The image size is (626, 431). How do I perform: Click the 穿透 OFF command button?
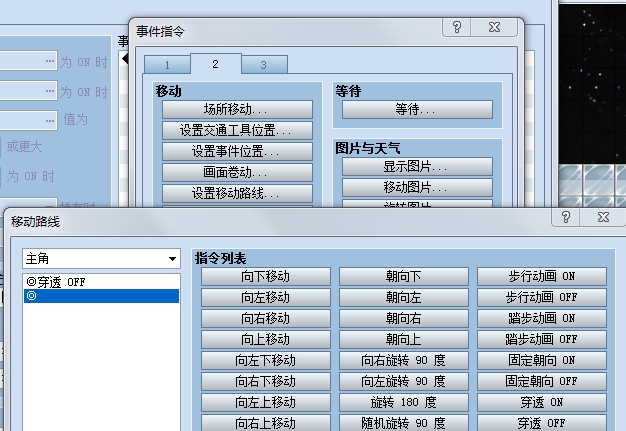[x=542, y=423]
